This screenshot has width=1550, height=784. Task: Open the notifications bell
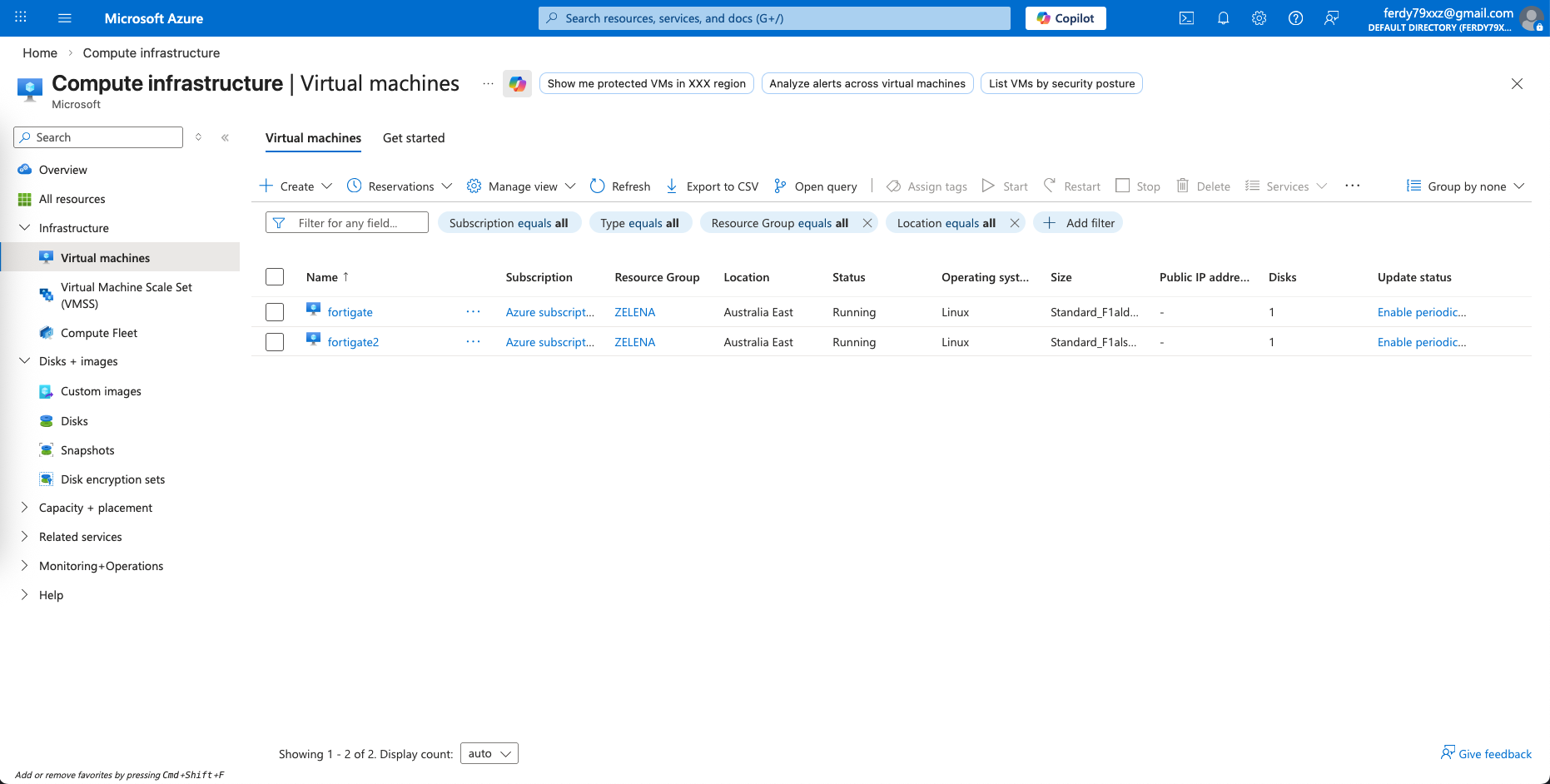[x=1223, y=18]
